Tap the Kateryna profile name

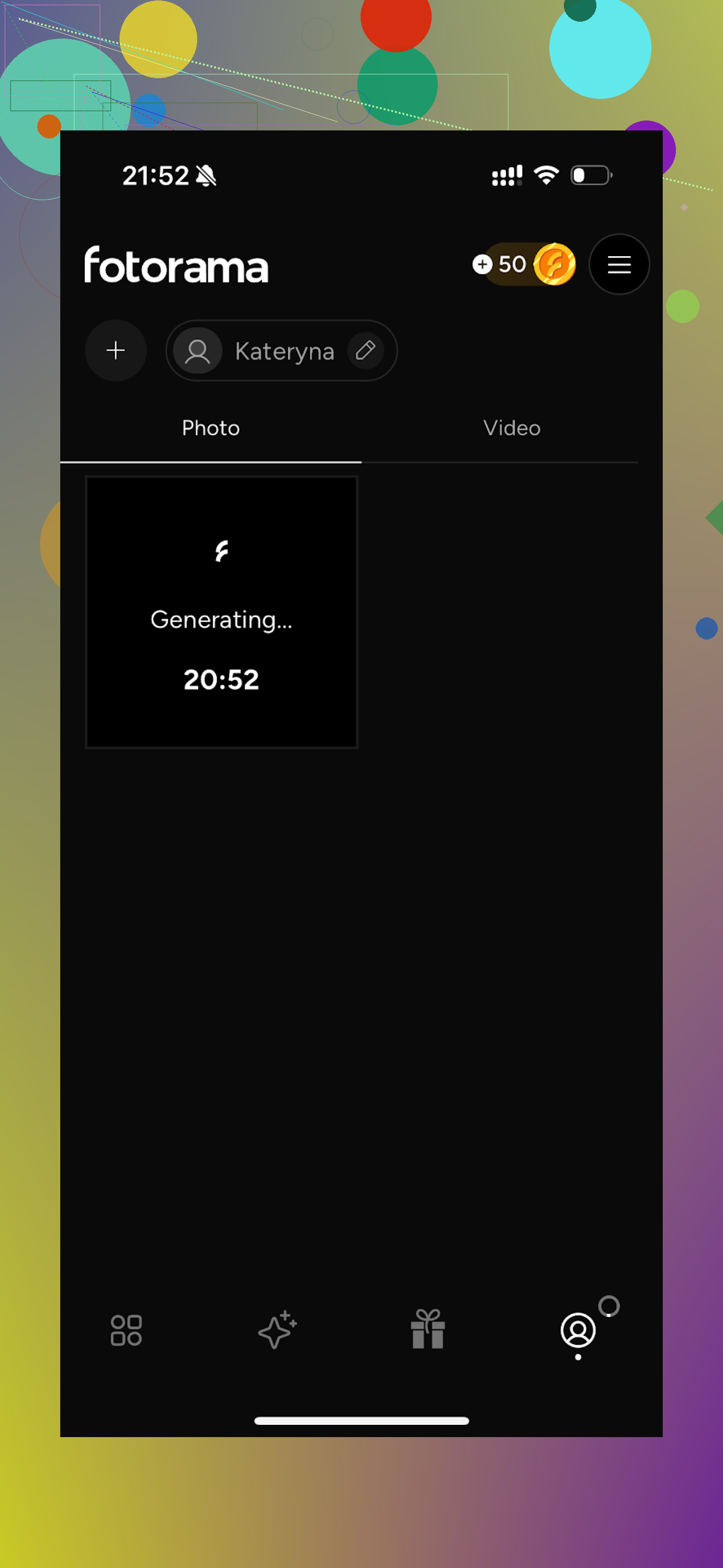pyautogui.click(x=284, y=351)
